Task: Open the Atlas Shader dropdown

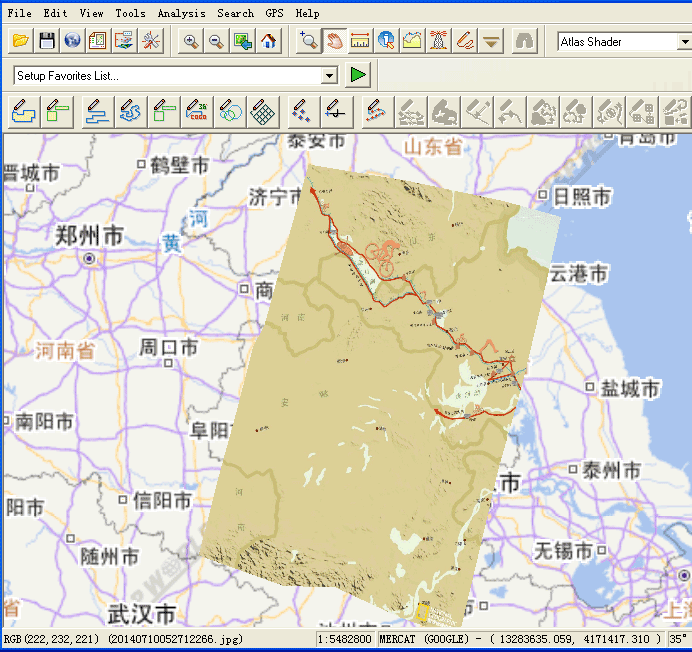Action: coord(685,42)
